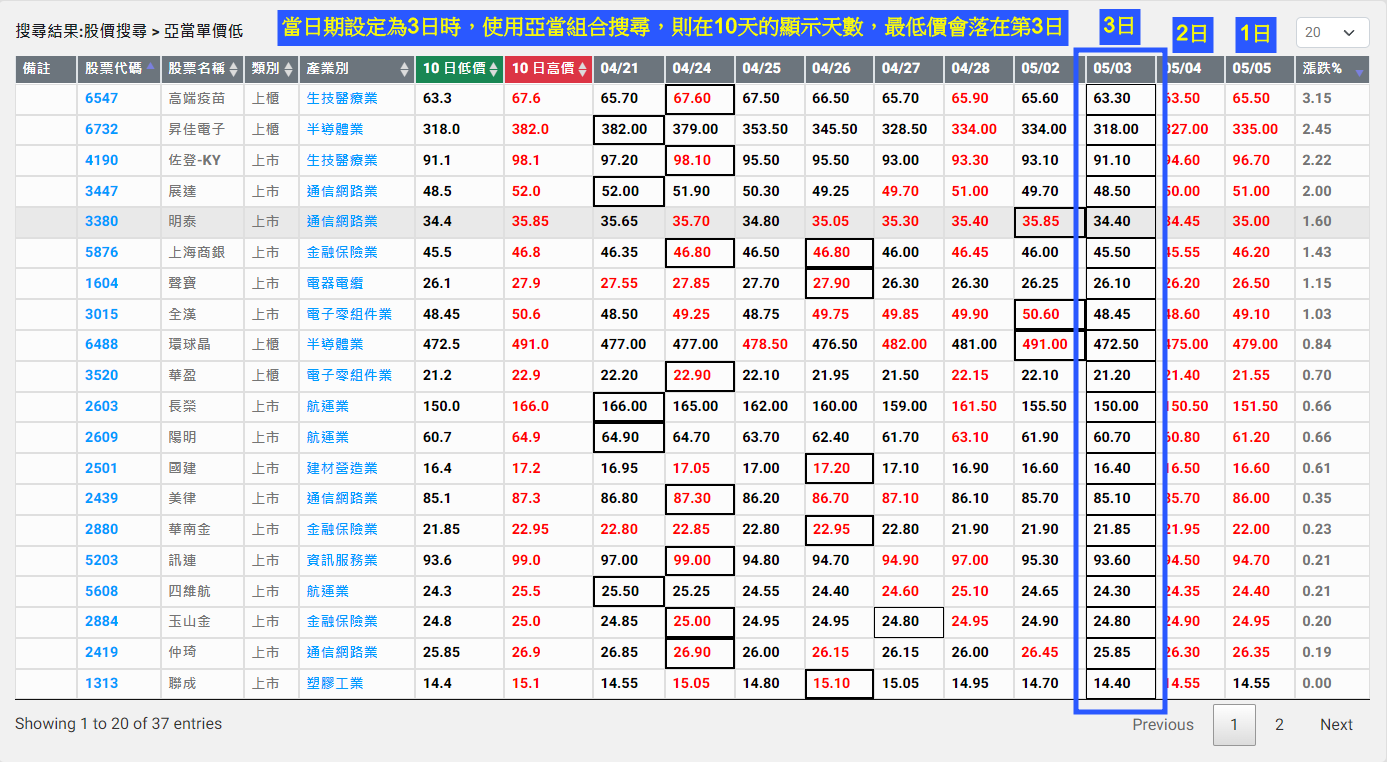Click sort arrow in 漲跌% header
Image resolution: width=1387 pixels, height=762 pixels.
[1358, 70]
